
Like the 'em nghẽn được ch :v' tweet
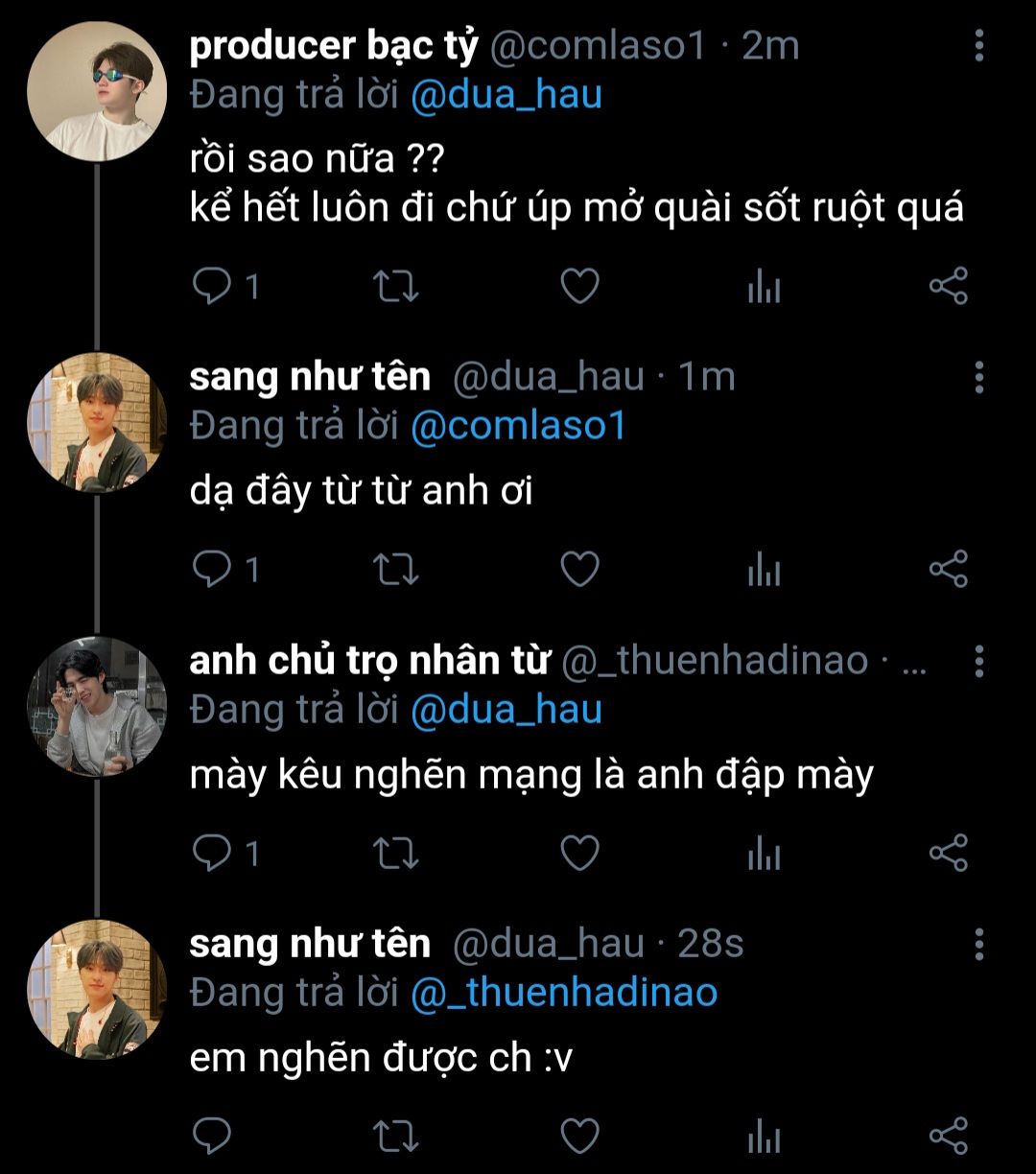(x=579, y=1136)
